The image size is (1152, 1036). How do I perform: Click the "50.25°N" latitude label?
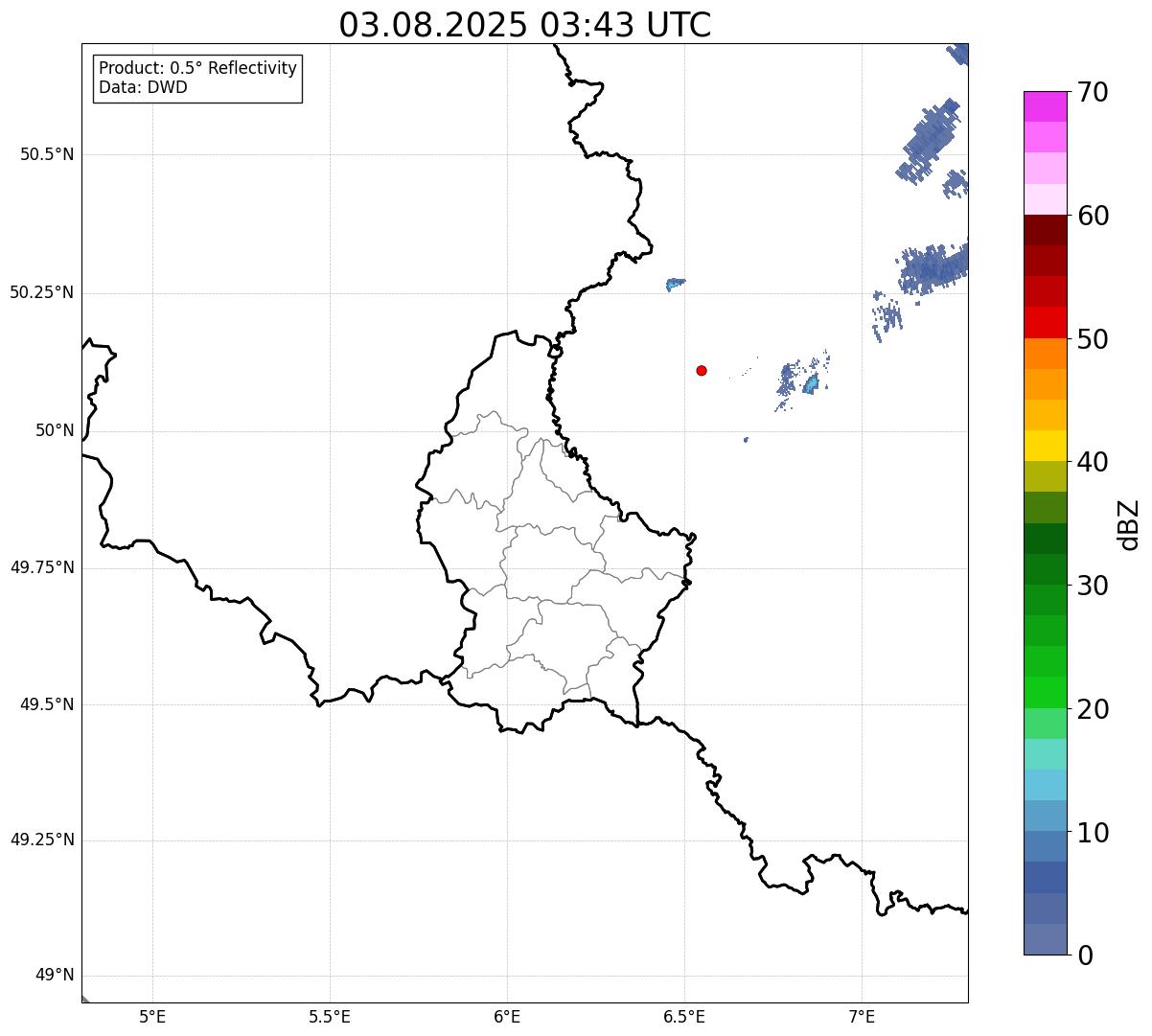coord(41,292)
